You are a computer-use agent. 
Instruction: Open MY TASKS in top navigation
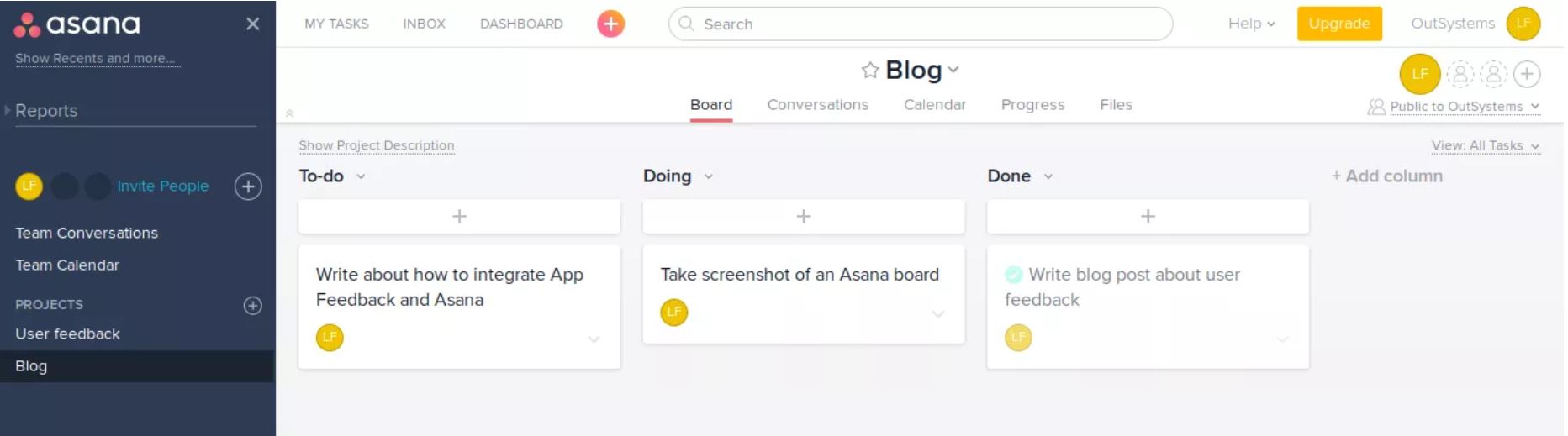point(336,24)
